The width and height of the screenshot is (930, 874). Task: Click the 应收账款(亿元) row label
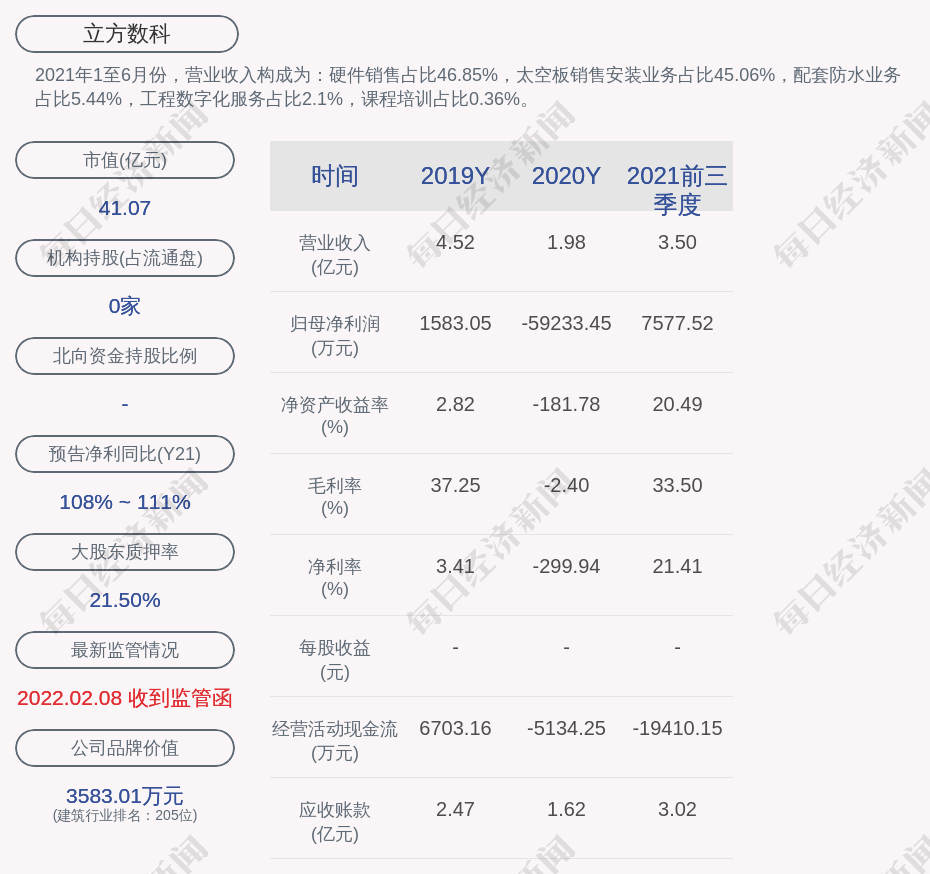pyautogui.click(x=335, y=822)
